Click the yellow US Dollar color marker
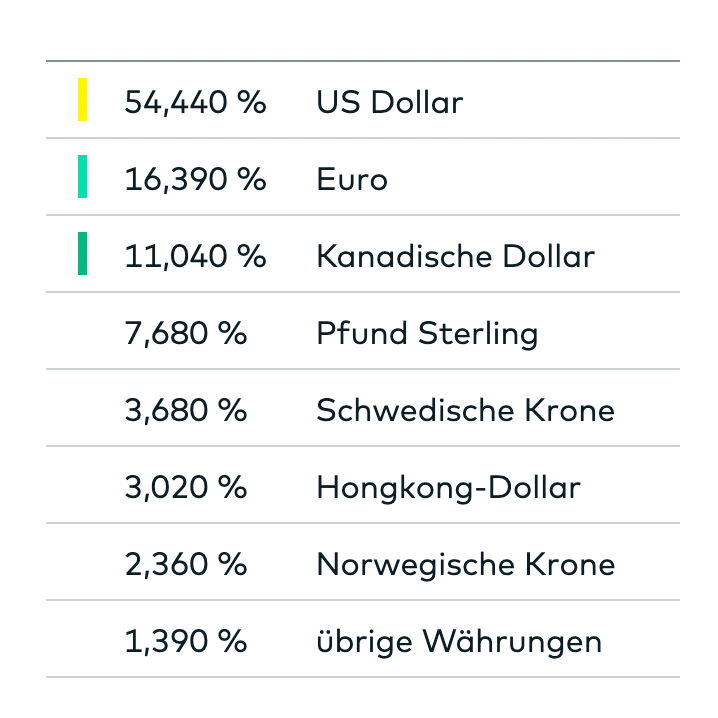 (x=82, y=100)
